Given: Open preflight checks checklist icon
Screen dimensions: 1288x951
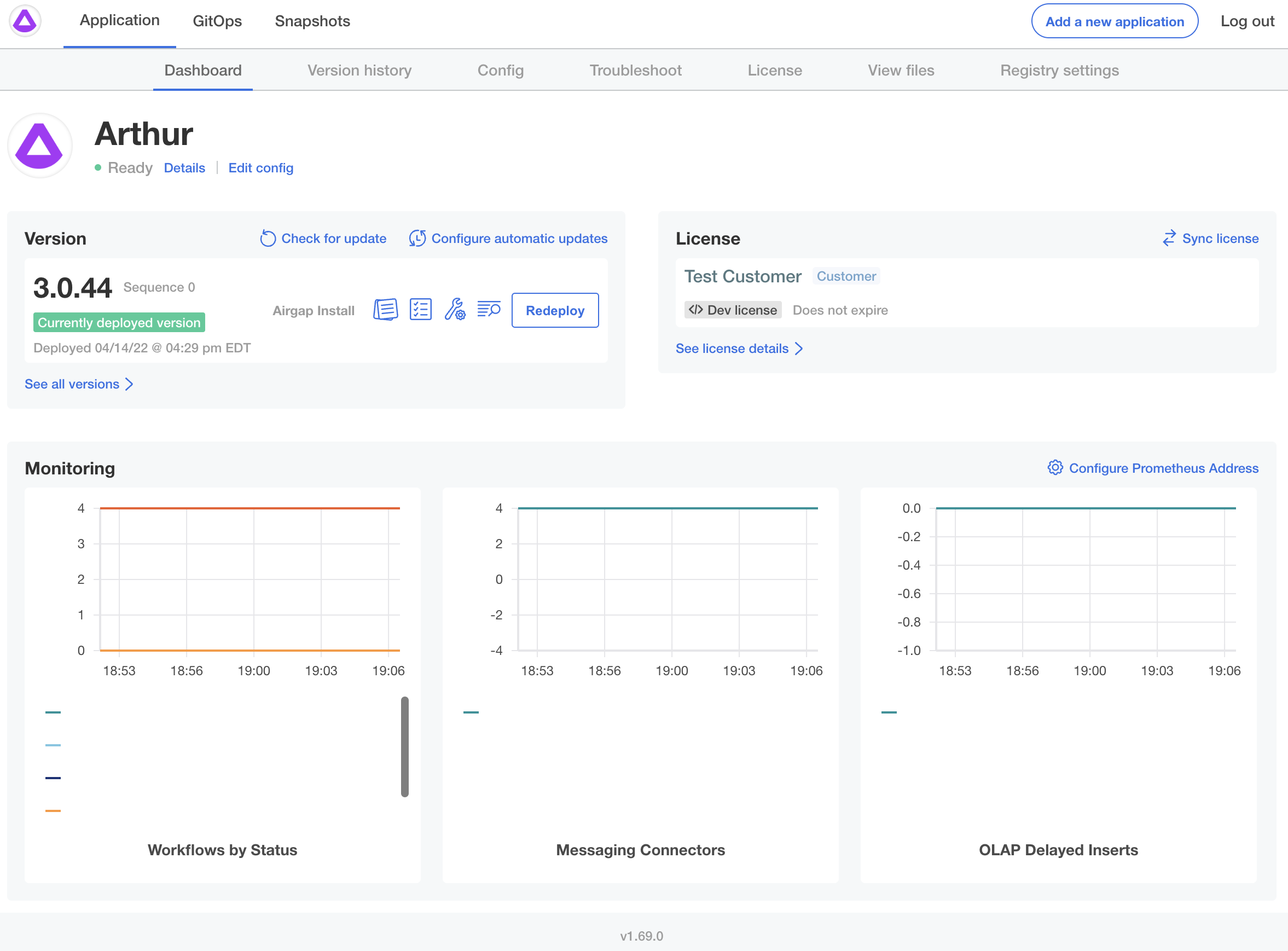Looking at the screenshot, I should pos(421,310).
